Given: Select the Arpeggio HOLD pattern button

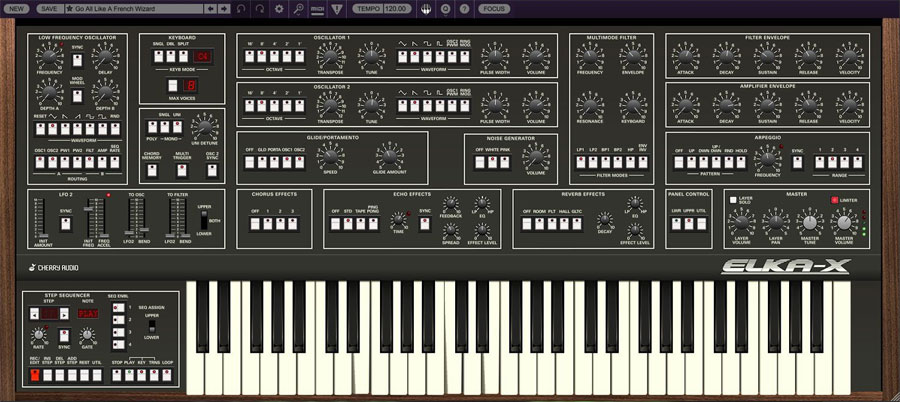Looking at the screenshot, I should (741, 162).
